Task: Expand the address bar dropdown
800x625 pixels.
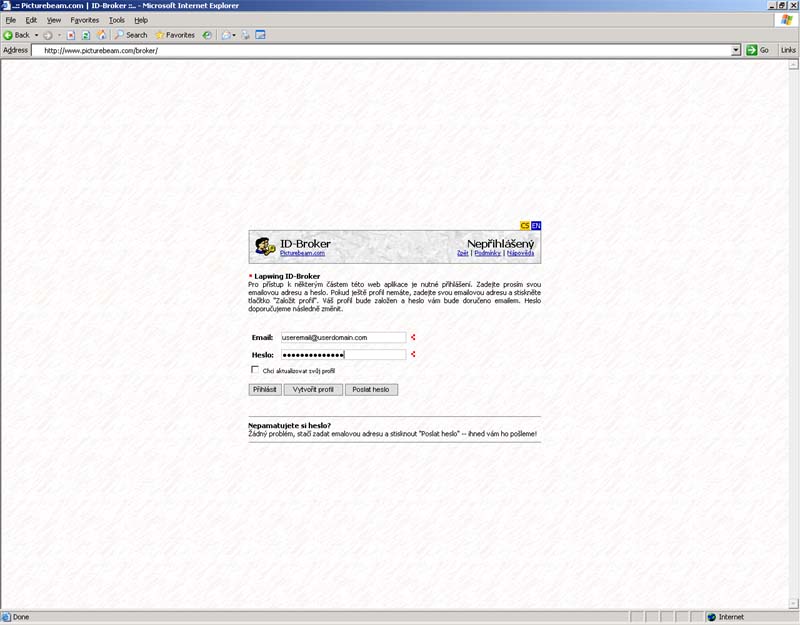Action: [x=736, y=50]
